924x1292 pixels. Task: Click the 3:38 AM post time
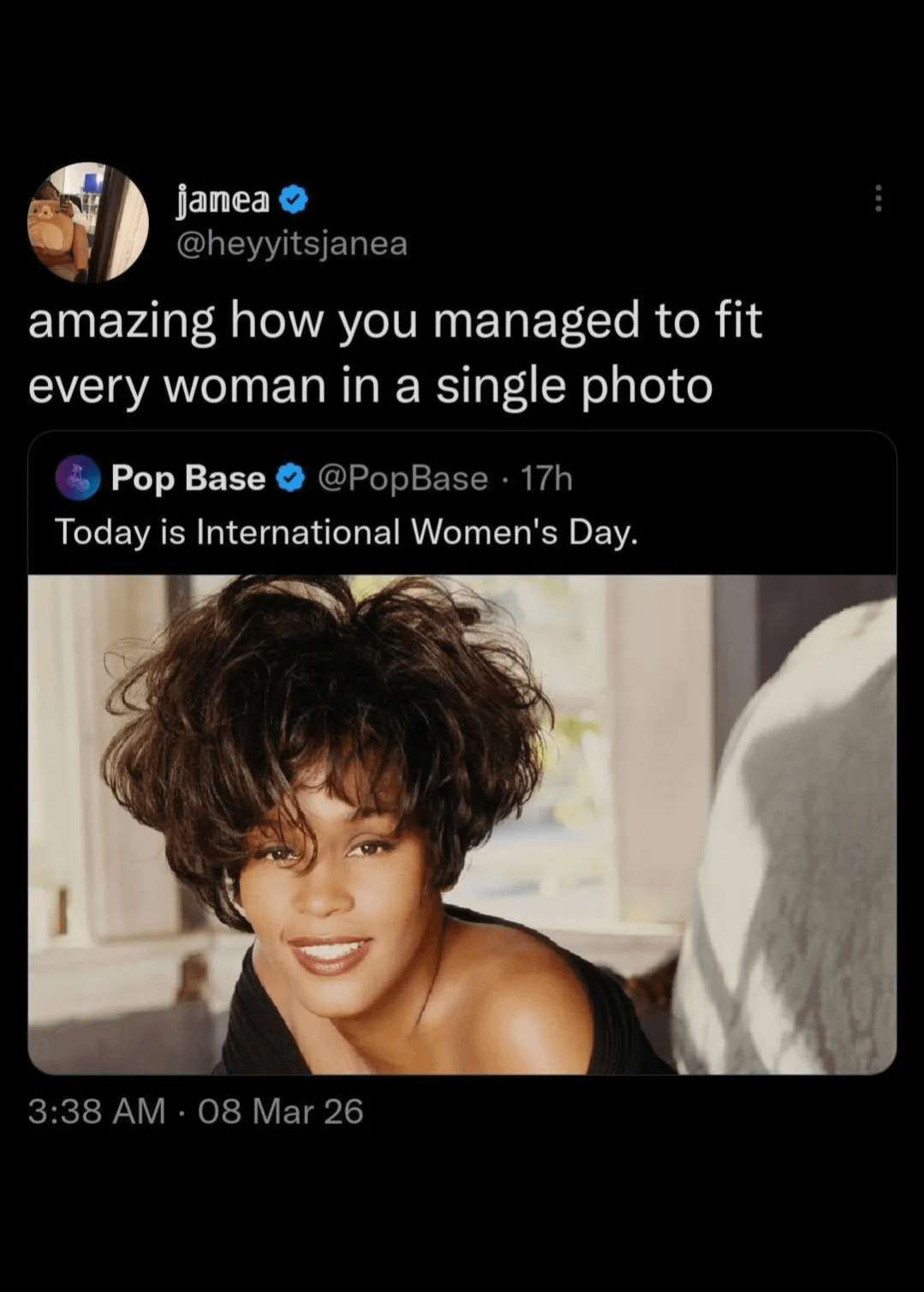(96, 1111)
